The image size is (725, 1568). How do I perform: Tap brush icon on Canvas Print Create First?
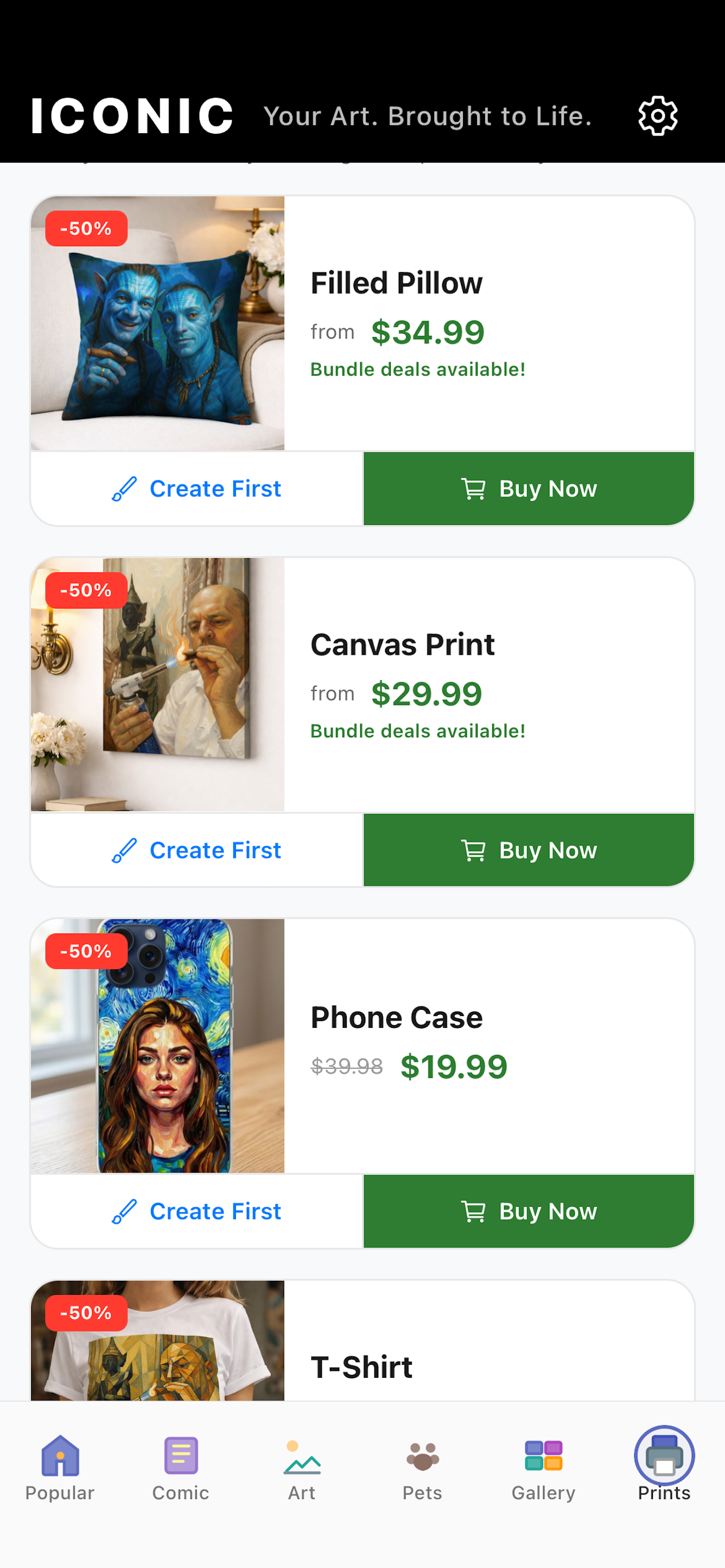pyautogui.click(x=124, y=851)
